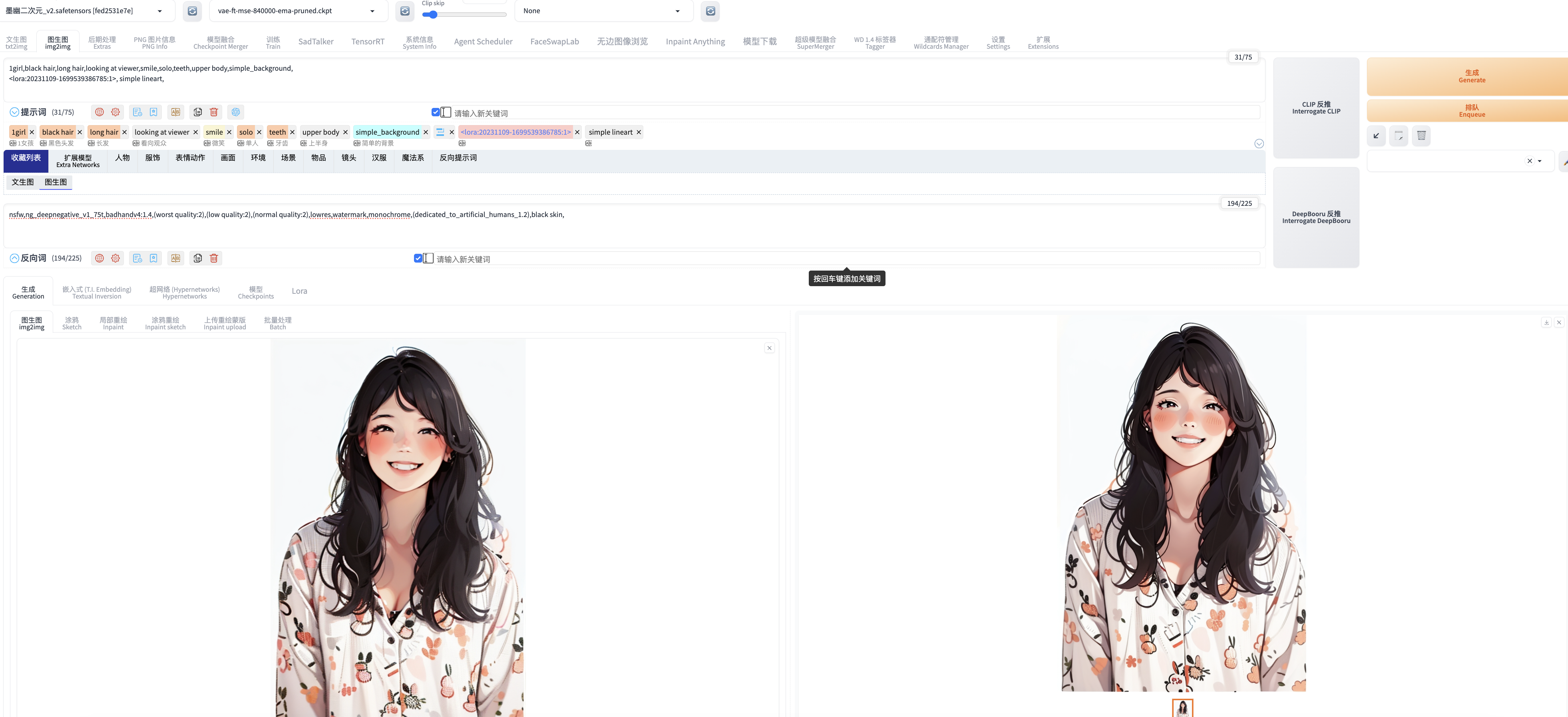
Task: Click refresh icon beside the None dropdown
Action: coord(710,11)
